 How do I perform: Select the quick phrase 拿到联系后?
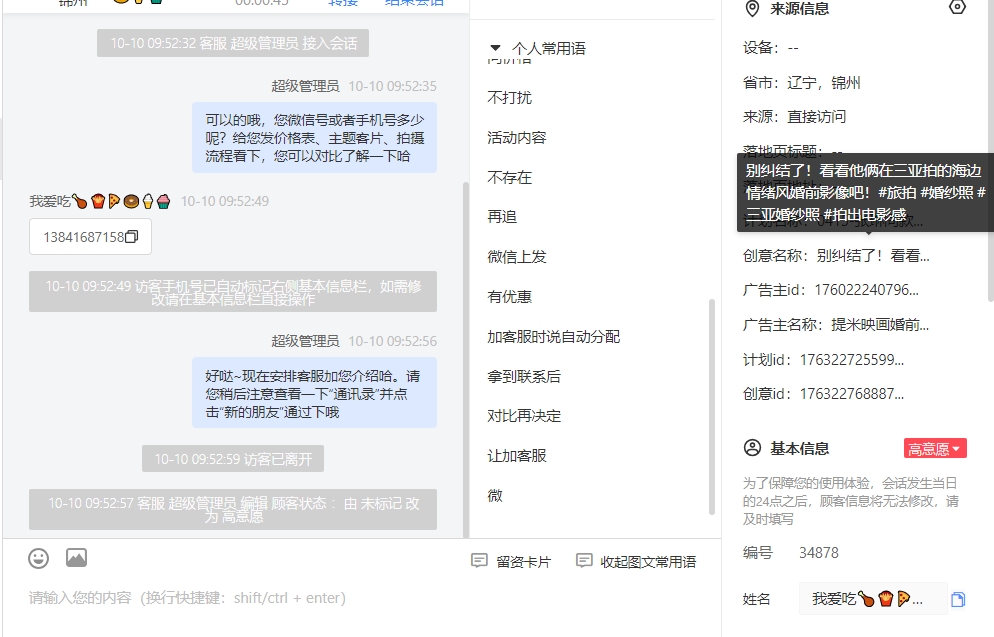click(524, 376)
